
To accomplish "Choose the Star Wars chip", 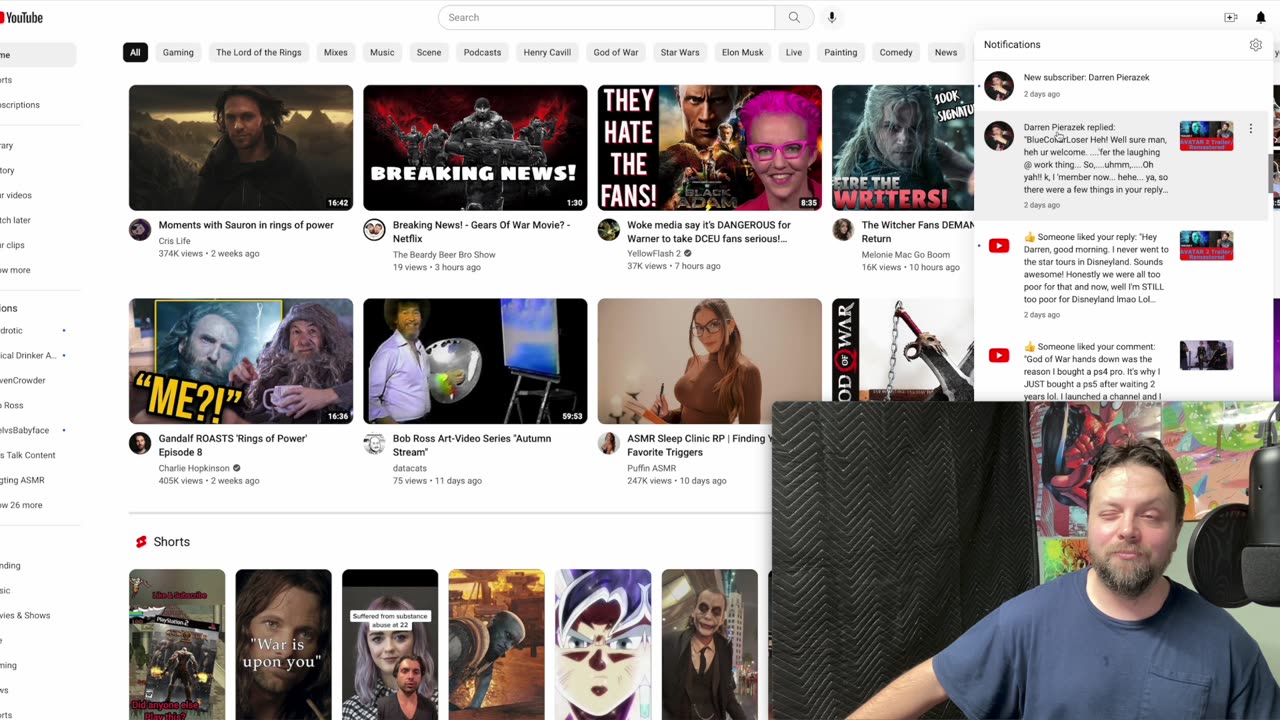I will [x=680, y=52].
